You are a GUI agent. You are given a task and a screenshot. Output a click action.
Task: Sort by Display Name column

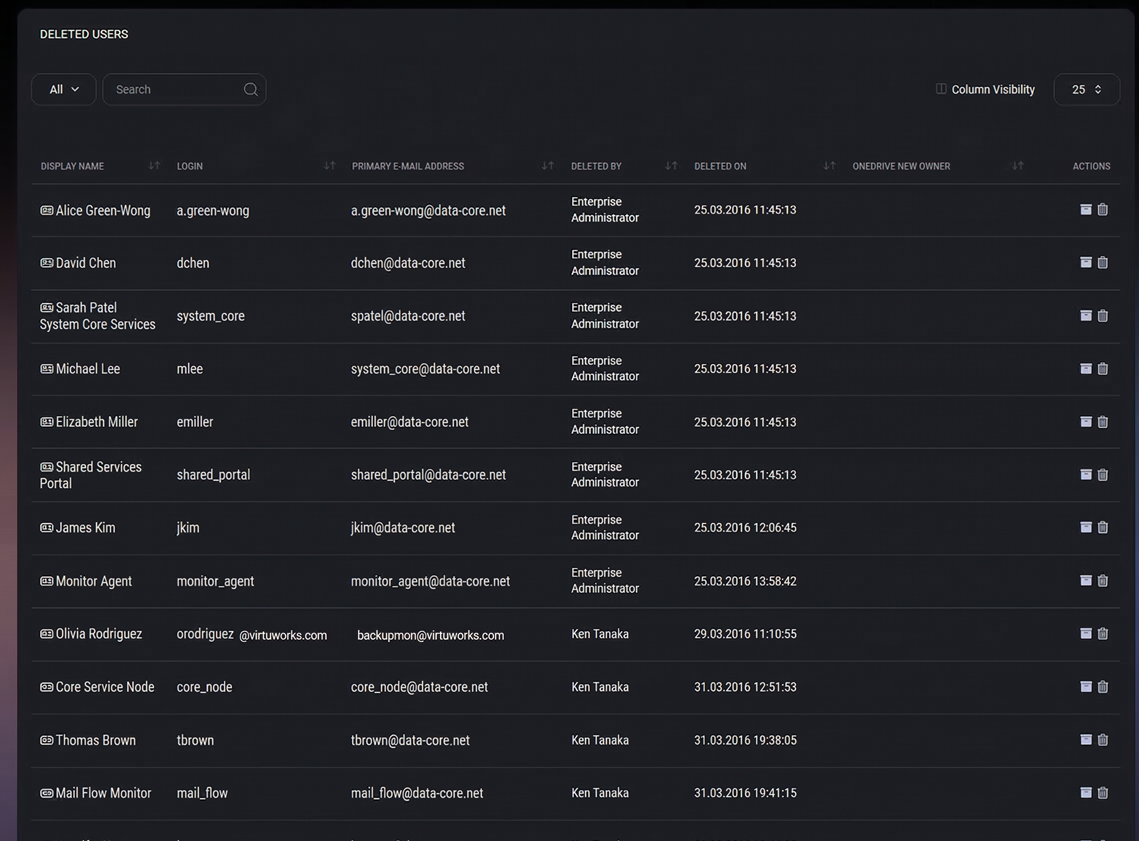point(154,166)
